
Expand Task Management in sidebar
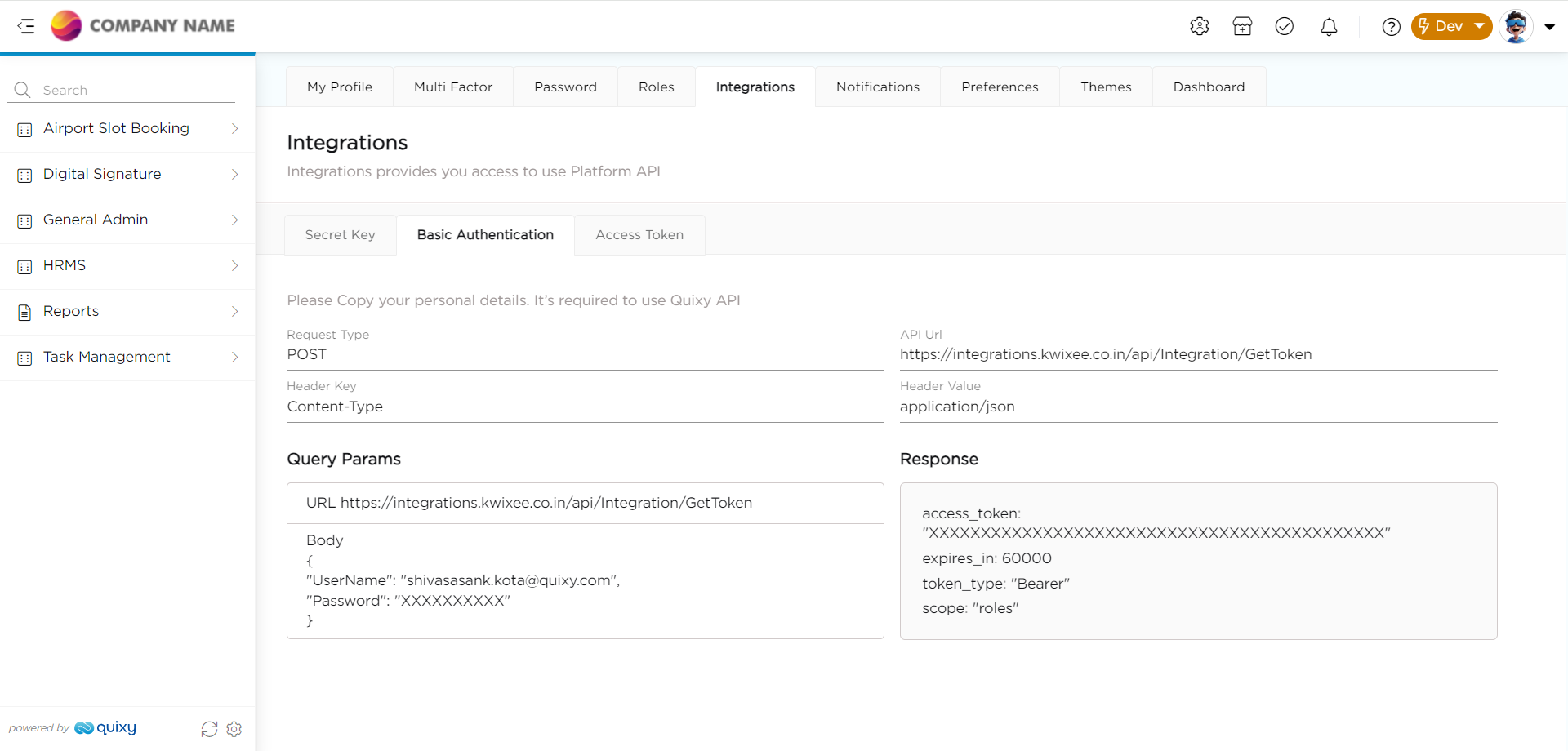tap(127, 357)
